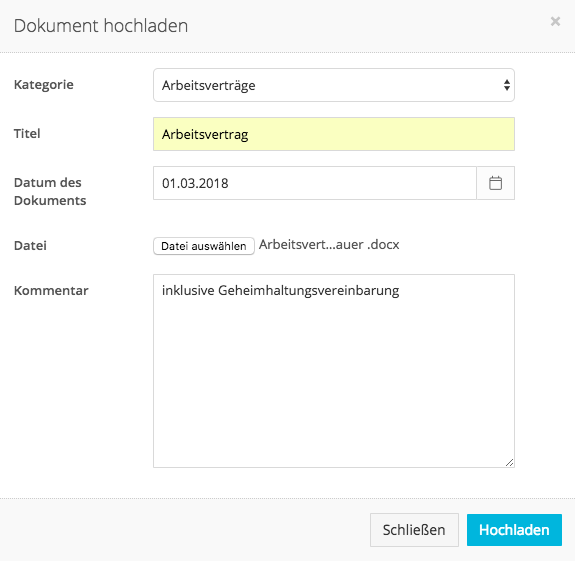This screenshot has height=561, width=575.
Task: Upload the document with Hochladen
Action: 514,530
